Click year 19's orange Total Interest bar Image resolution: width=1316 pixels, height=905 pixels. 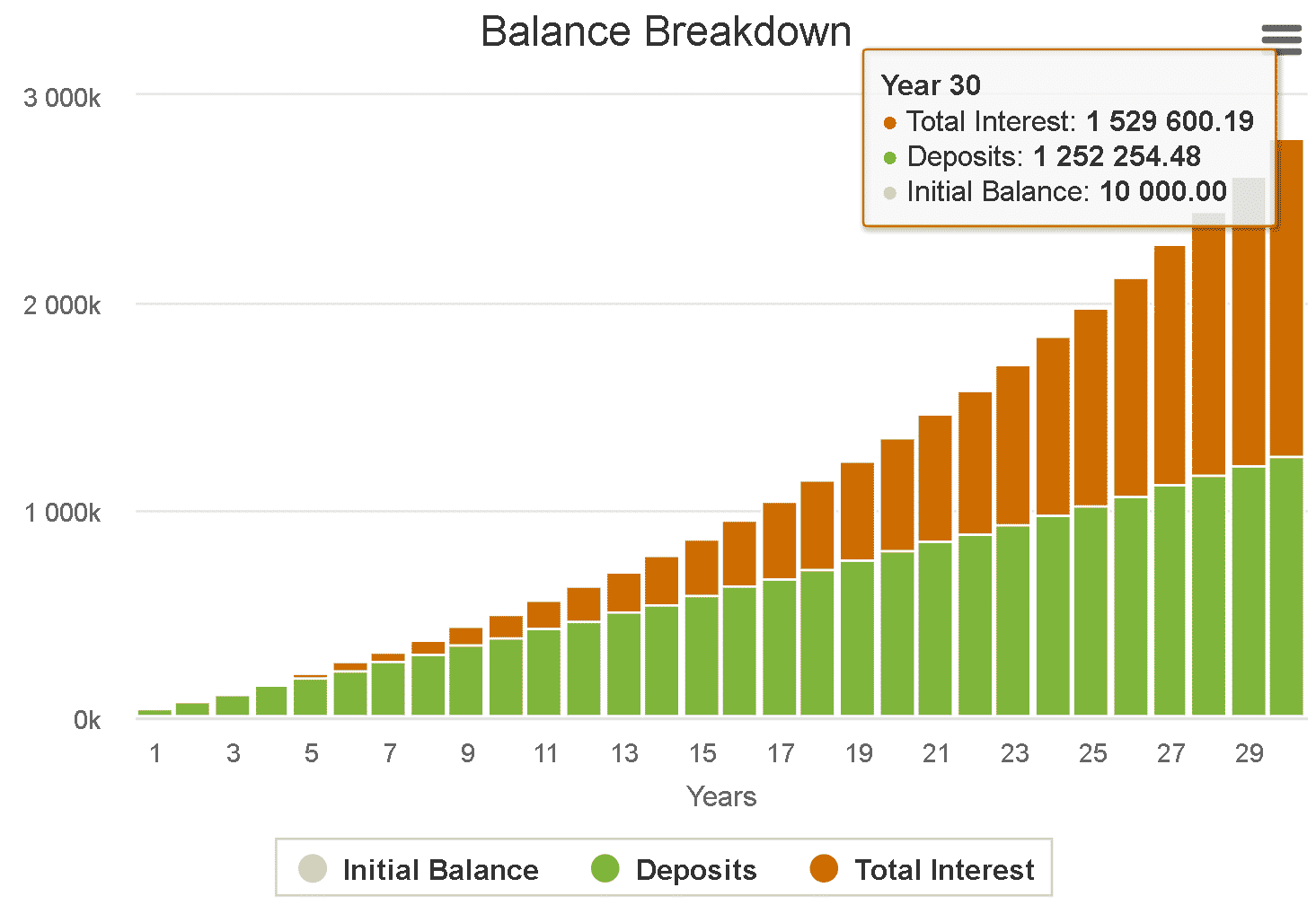coord(857,512)
